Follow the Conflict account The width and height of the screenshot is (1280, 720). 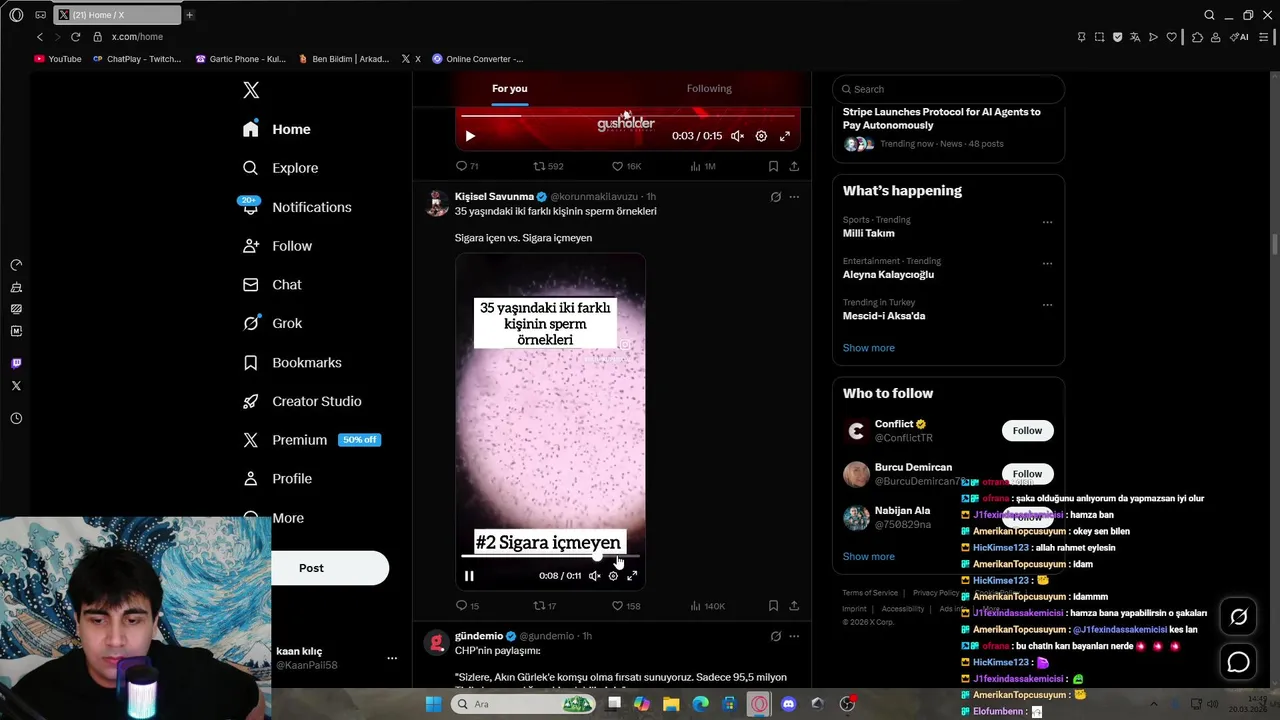1027,431
